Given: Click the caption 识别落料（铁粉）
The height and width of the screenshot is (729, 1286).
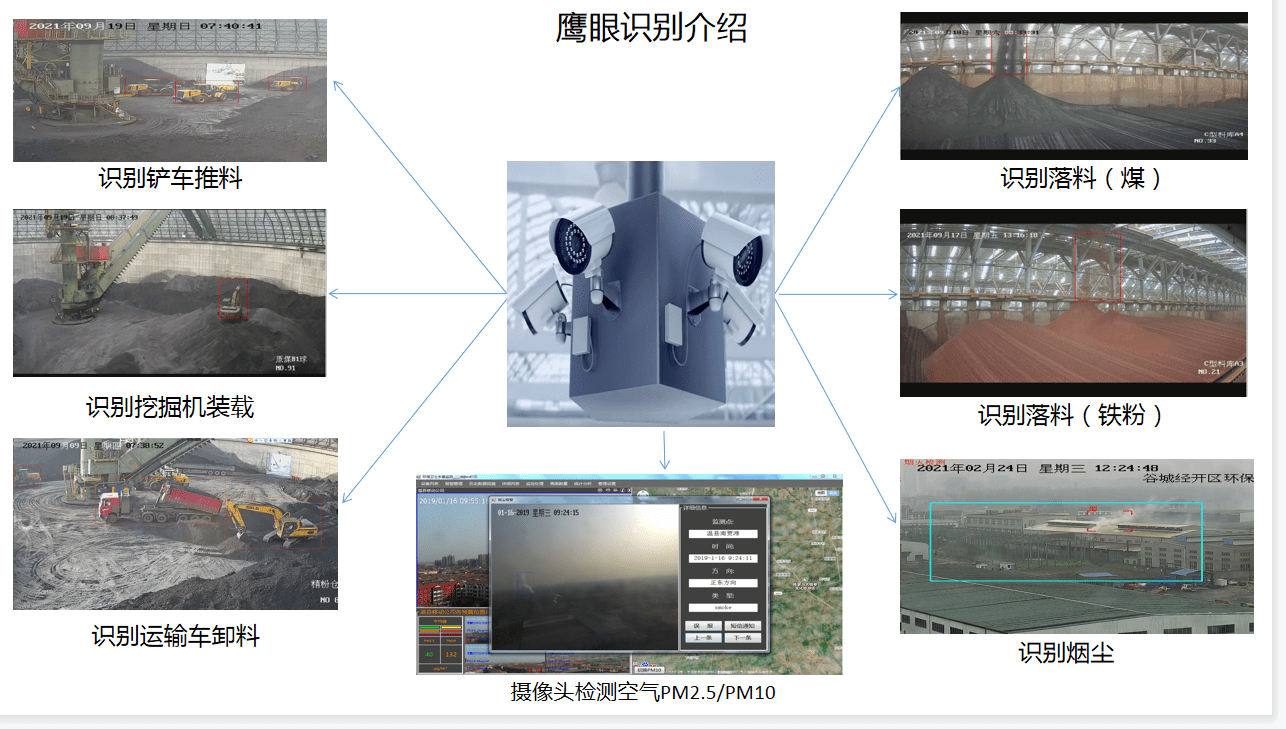Looking at the screenshot, I should [1071, 414].
